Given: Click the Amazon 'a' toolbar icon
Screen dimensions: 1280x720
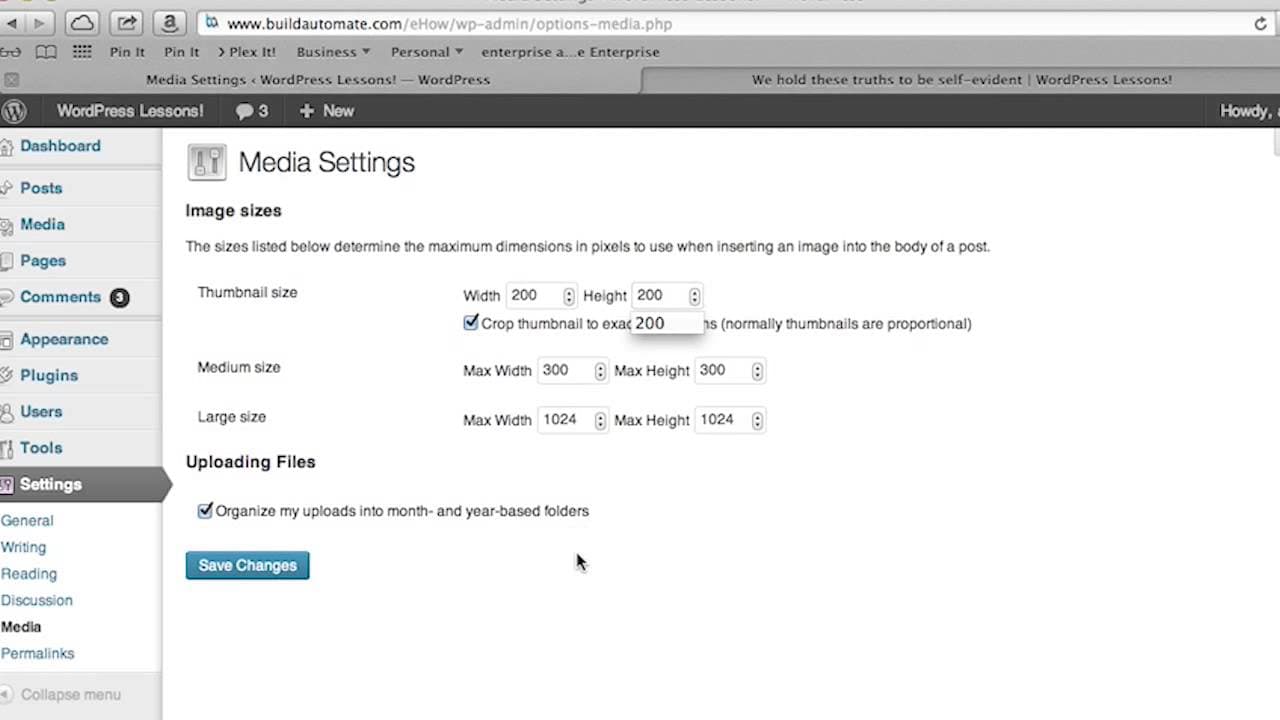Looking at the screenshot, I should point(170,23).
